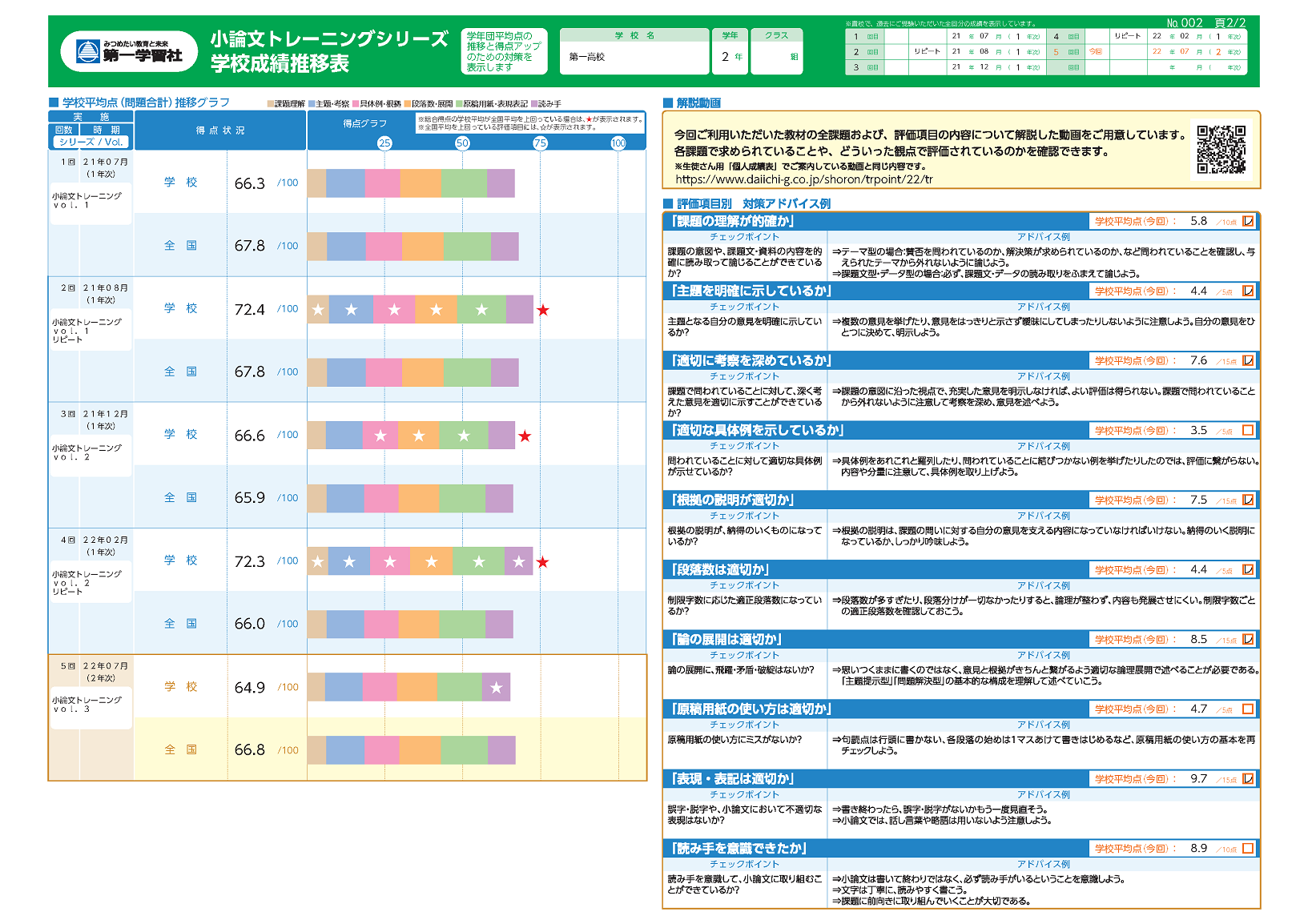Toggle checkbox for 課題の理解が的確か
Screen dimensions: 1308x924
pyautogui.click(x=1248, y=221)
